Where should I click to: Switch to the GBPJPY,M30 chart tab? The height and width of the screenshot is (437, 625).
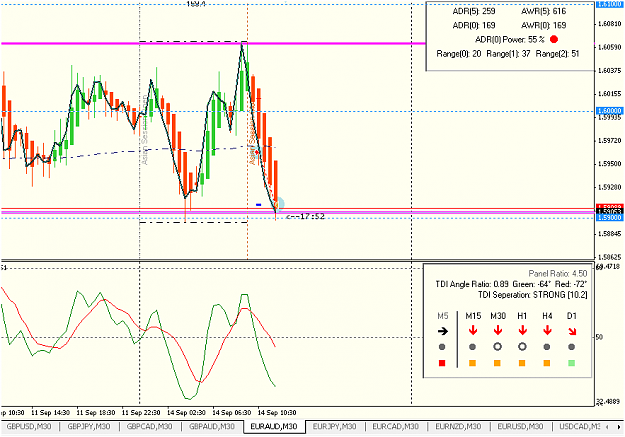[x=88, y=426]
